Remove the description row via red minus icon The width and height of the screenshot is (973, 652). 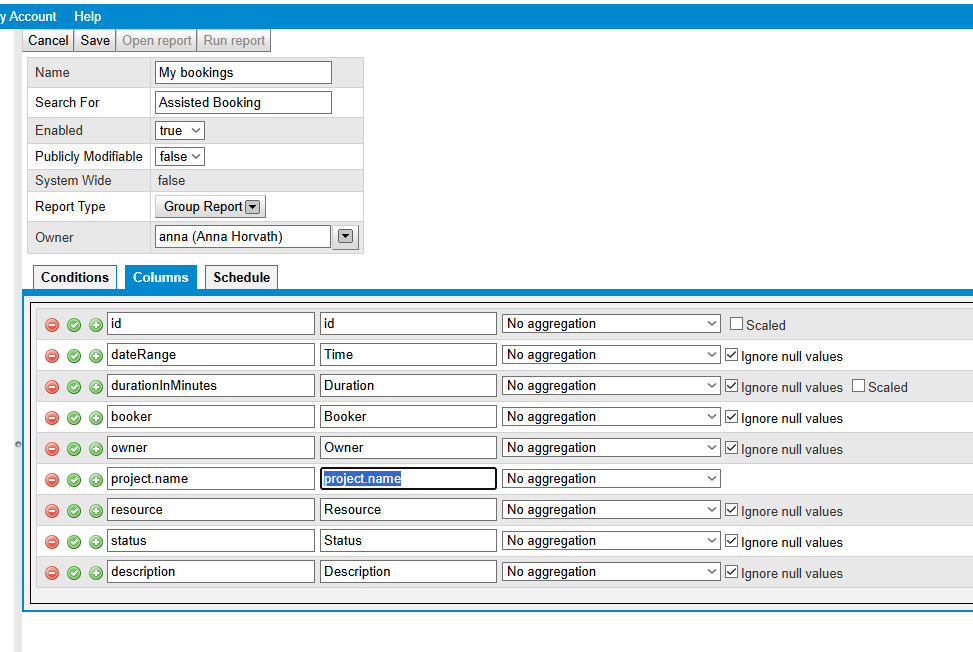tap(52, 573)
